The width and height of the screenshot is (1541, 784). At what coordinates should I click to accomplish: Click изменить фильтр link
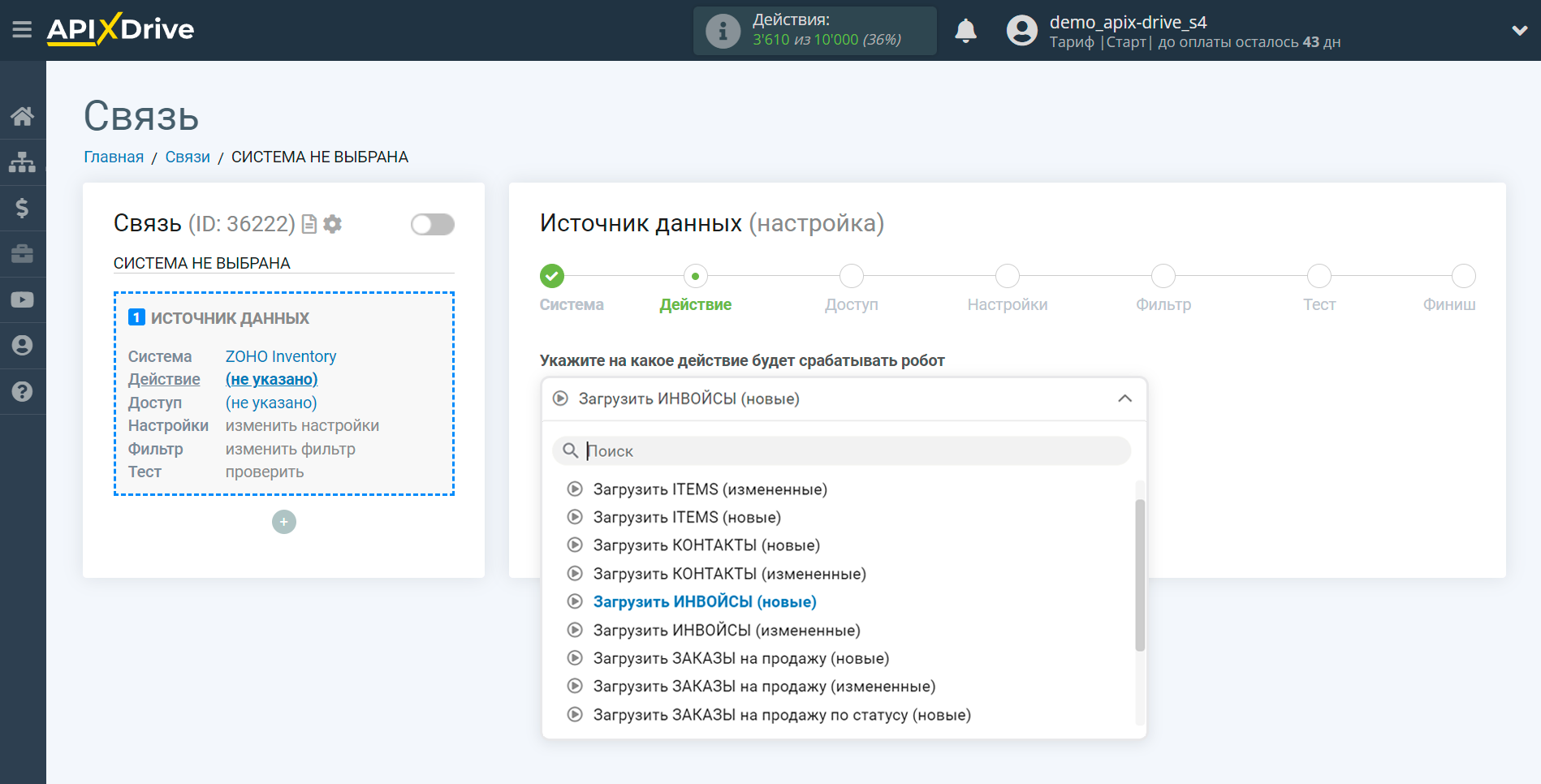tap(291, 449)
